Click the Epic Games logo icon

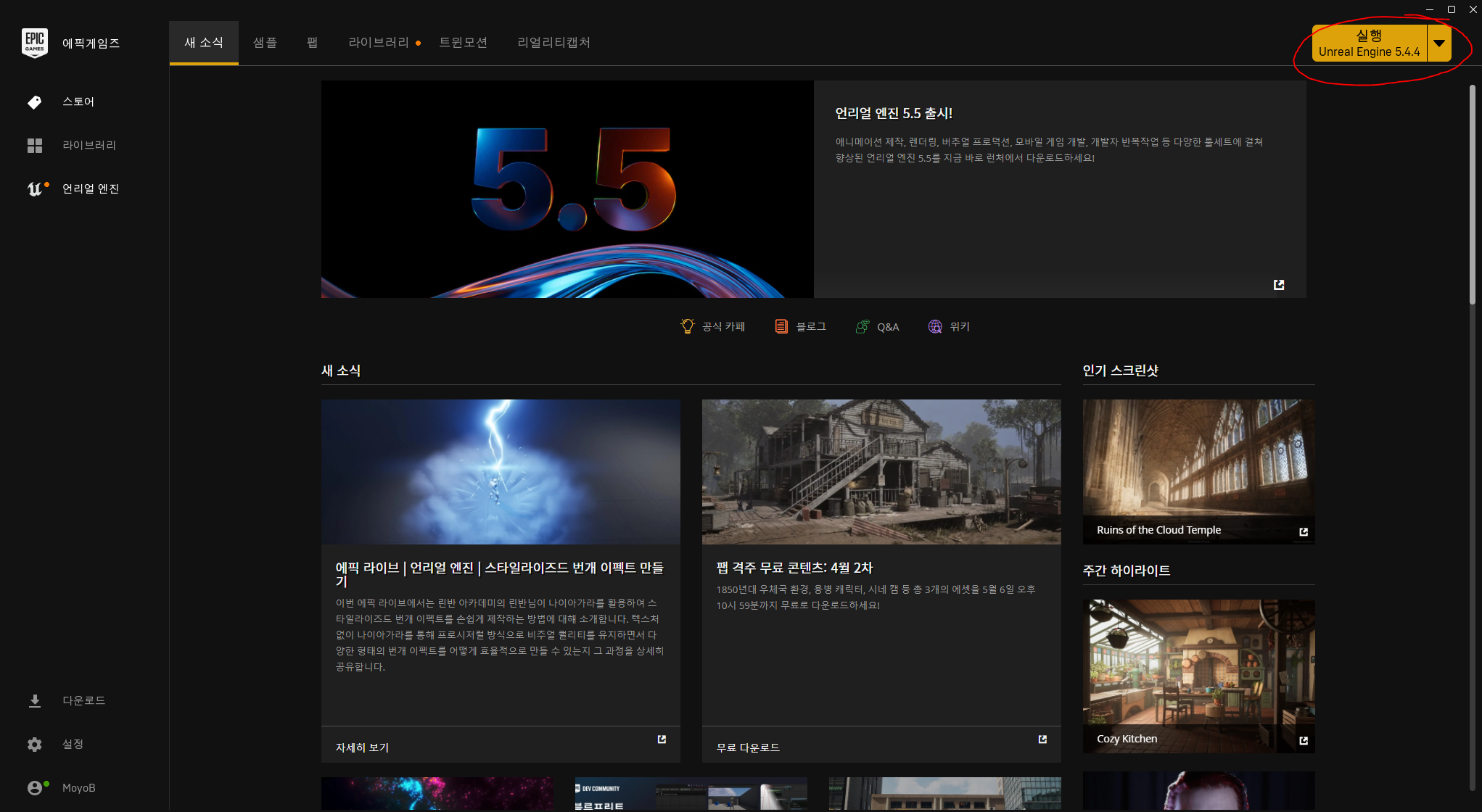[x=35, y=43]
